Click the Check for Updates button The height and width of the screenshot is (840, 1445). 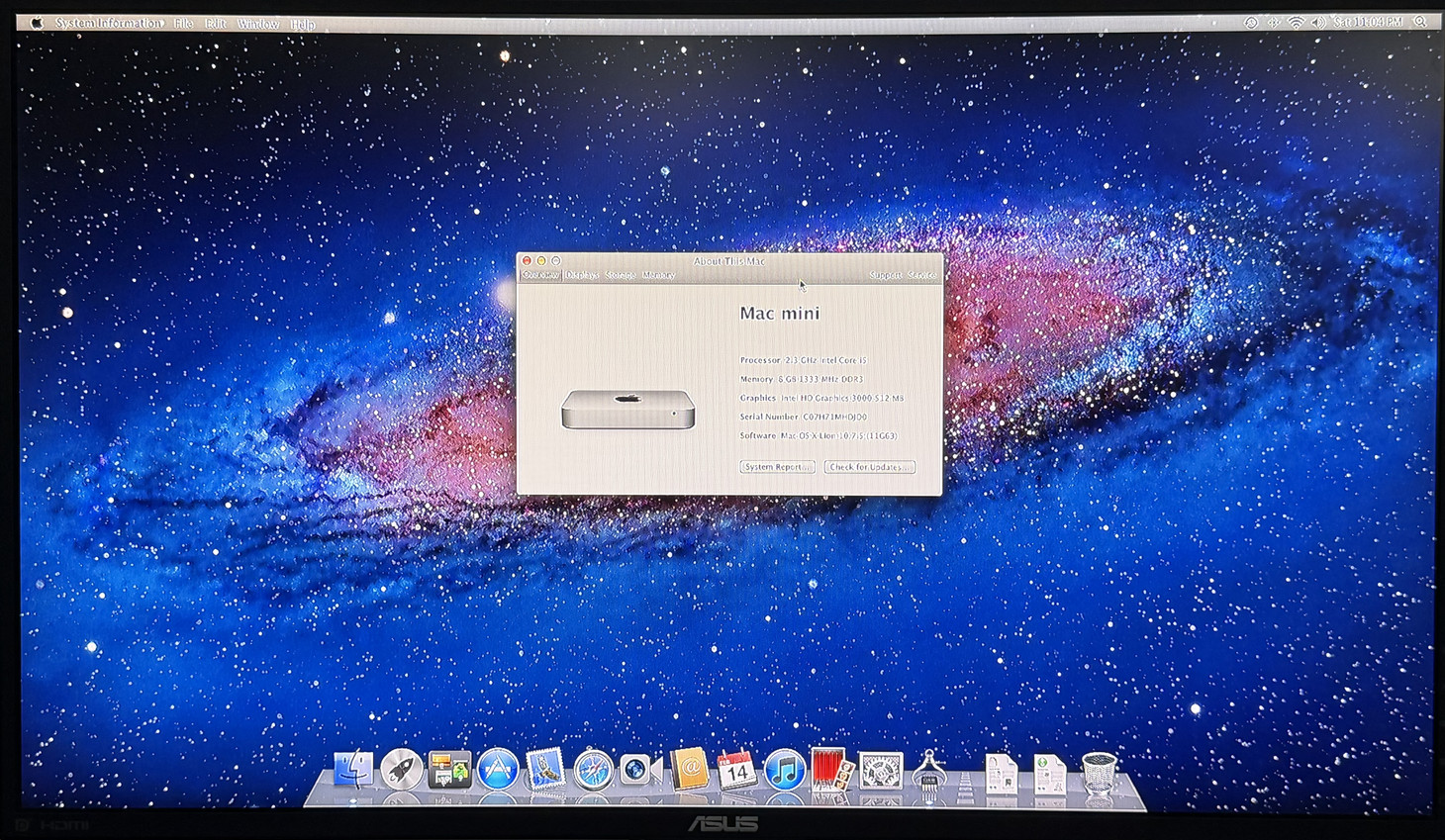coord(869,467)
